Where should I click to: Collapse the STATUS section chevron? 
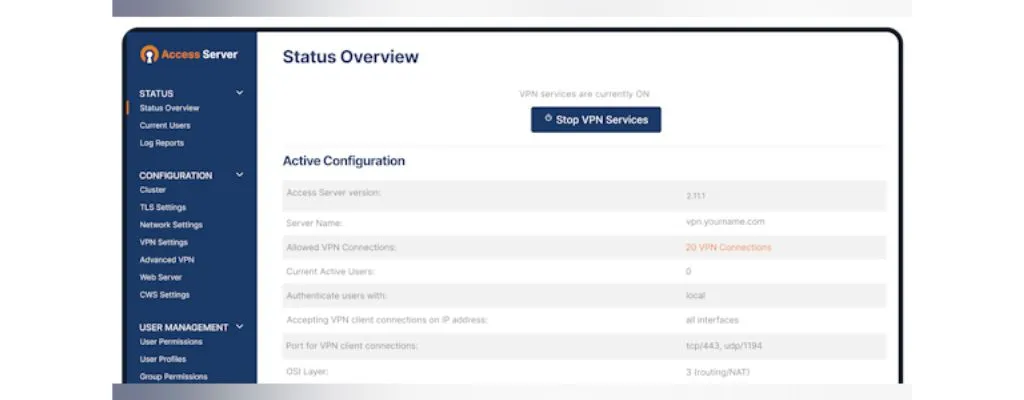tap(239, 93)
